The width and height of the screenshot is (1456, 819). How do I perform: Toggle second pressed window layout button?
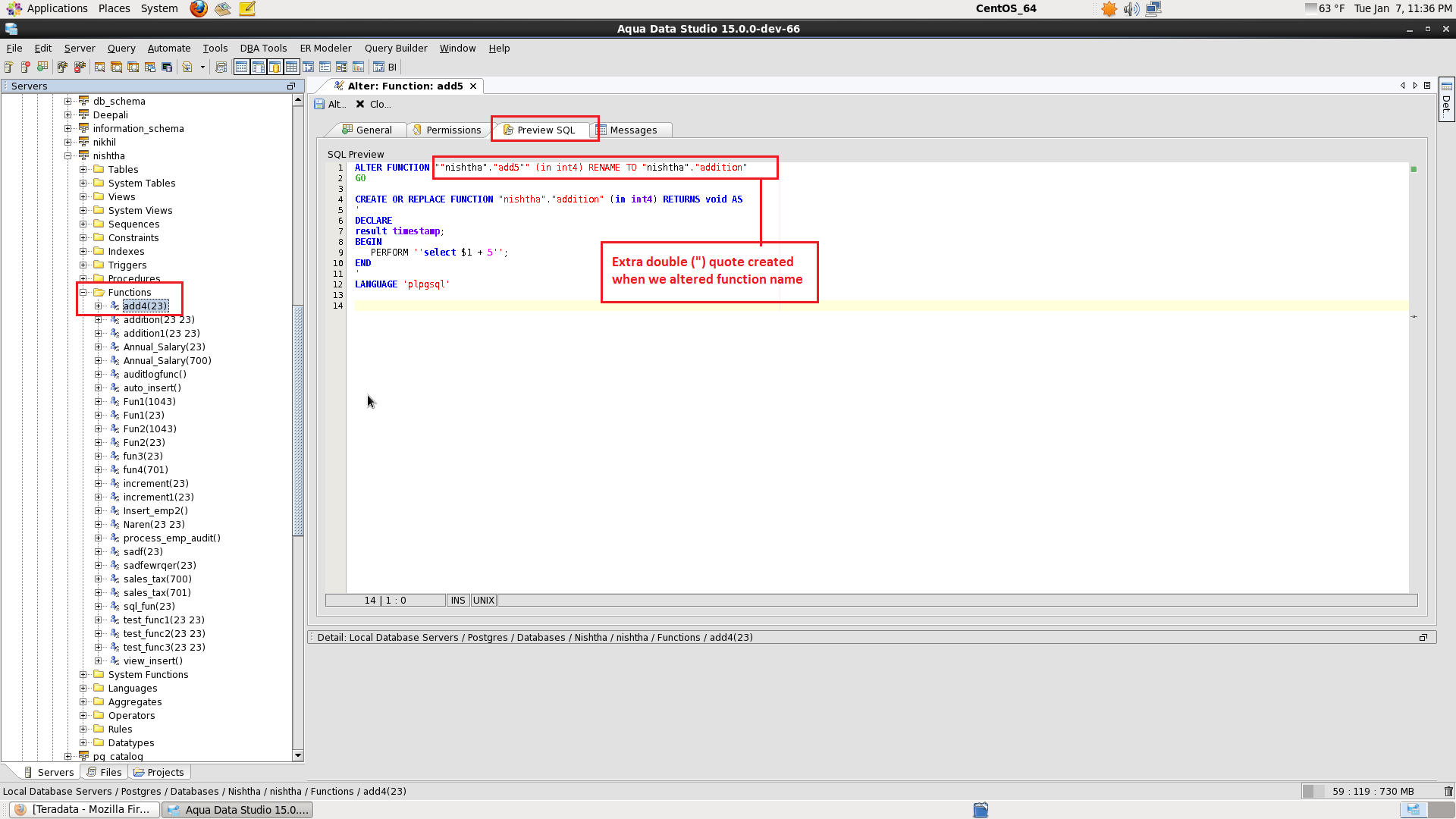(258, 67)
